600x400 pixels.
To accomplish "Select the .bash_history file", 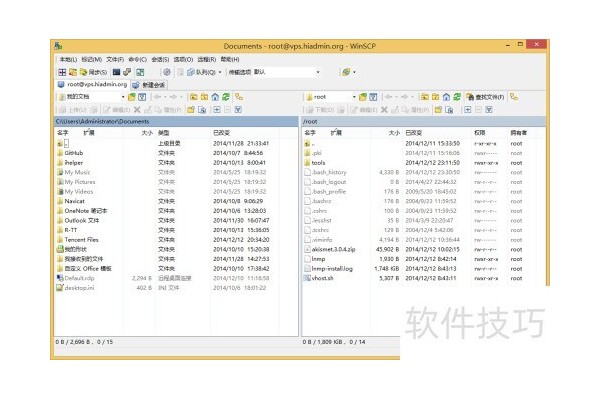I will [329, 172].
